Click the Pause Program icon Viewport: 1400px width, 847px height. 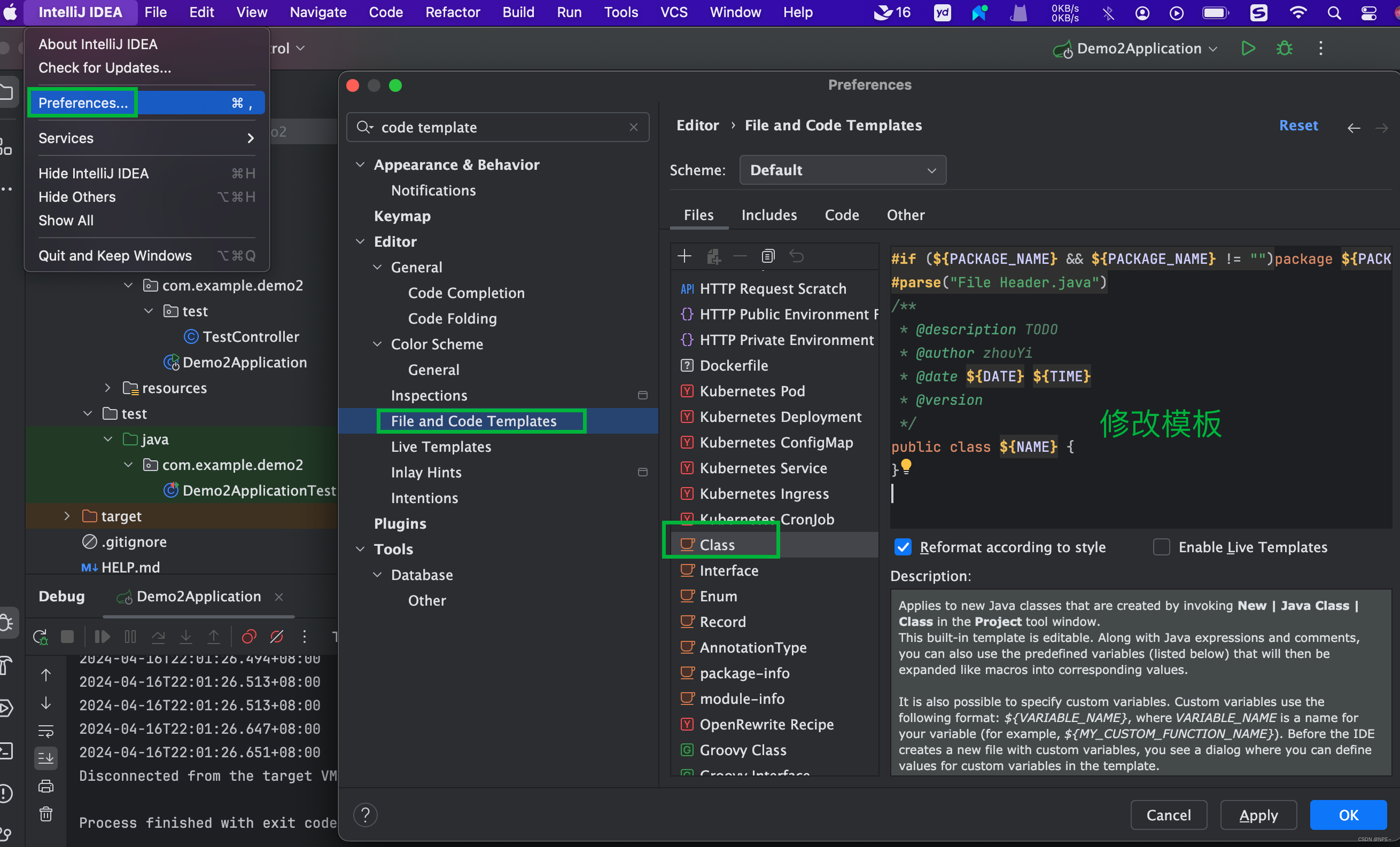tap(130, 637)
